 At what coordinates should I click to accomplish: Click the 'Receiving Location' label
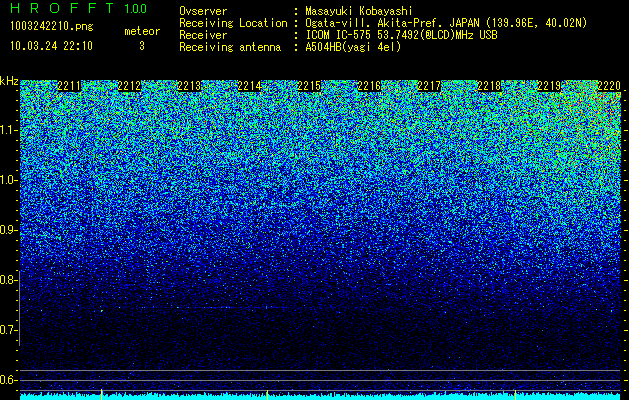[x=233, y=23]
